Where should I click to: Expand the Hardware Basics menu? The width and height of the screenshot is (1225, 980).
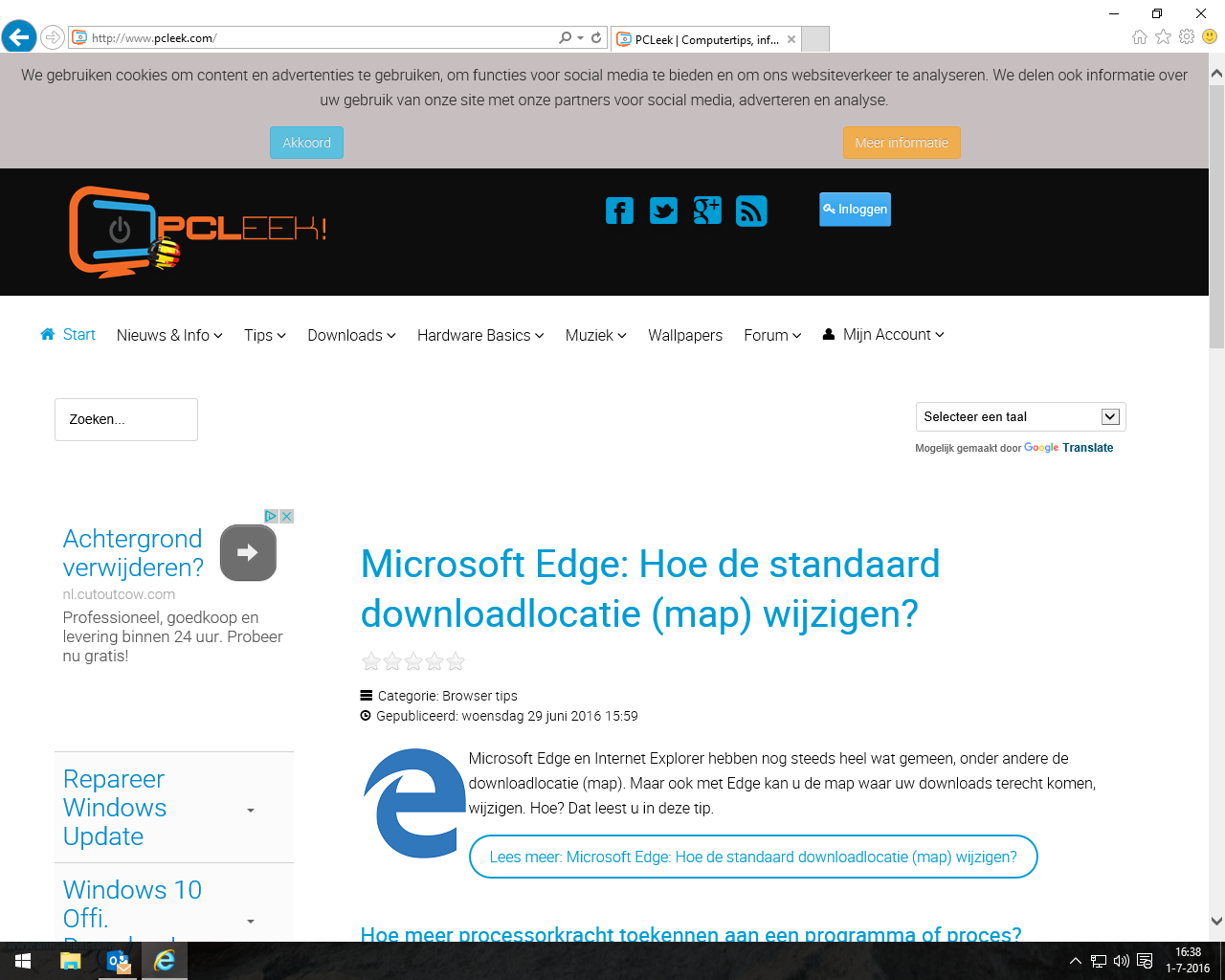480,335
